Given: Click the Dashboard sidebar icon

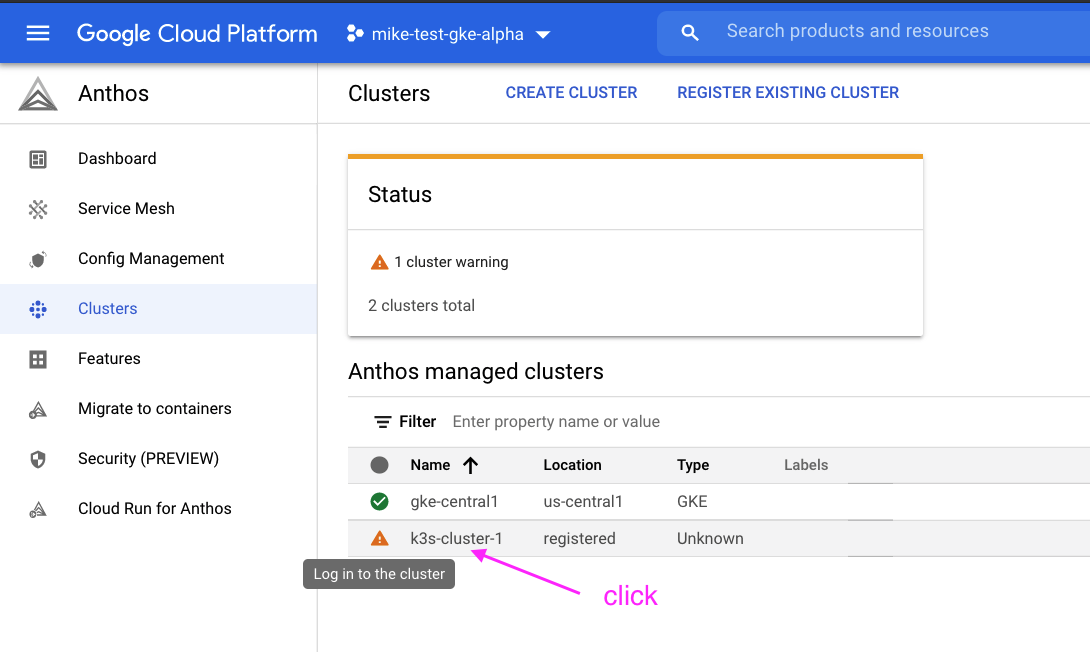Looking at the screenshot, I should pos(38,159).
